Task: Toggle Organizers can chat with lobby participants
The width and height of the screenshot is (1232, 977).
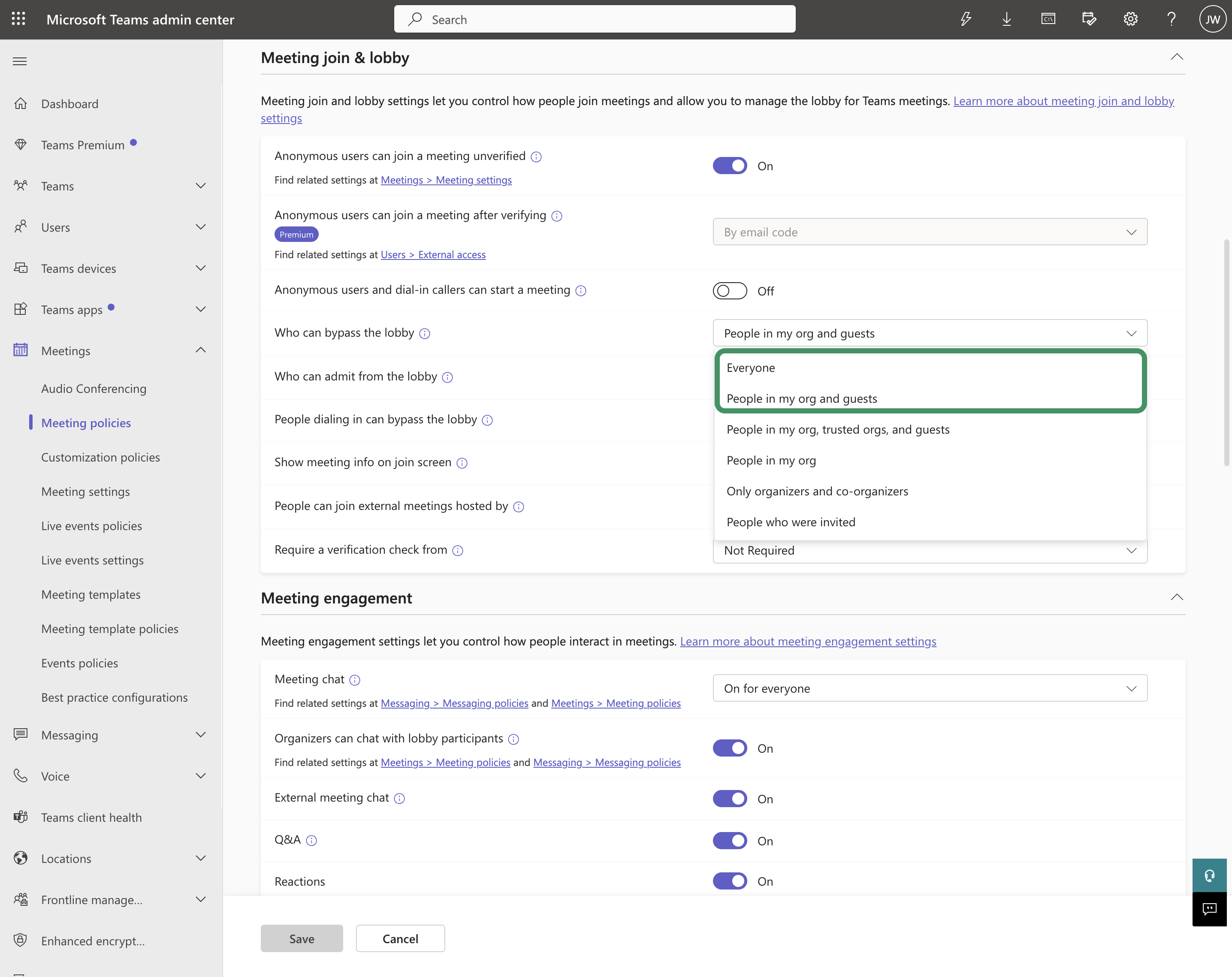Action: pyautogui.click(x=730, y=748)
